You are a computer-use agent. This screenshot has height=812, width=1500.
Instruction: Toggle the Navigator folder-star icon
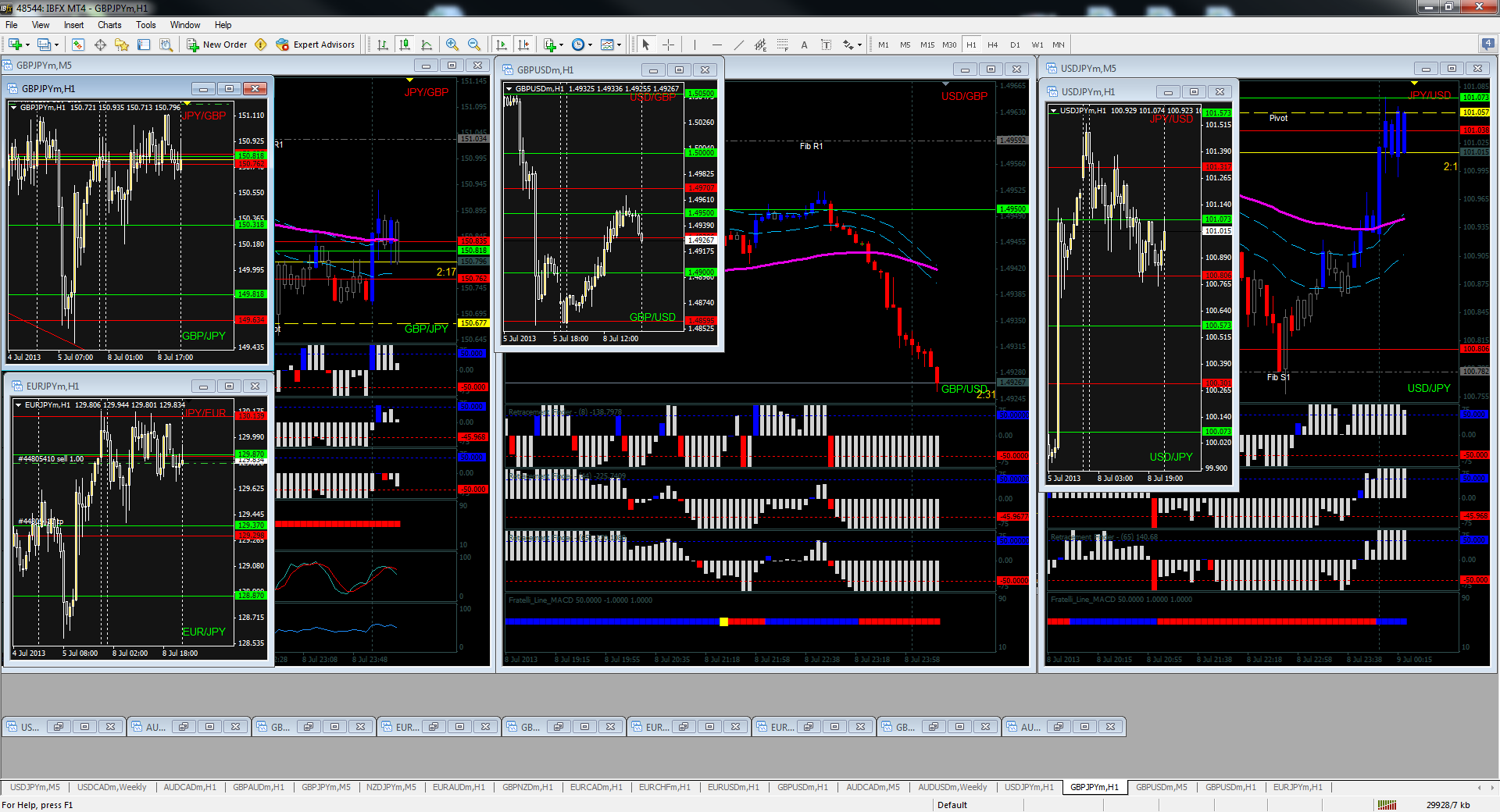tap(122, 45)
